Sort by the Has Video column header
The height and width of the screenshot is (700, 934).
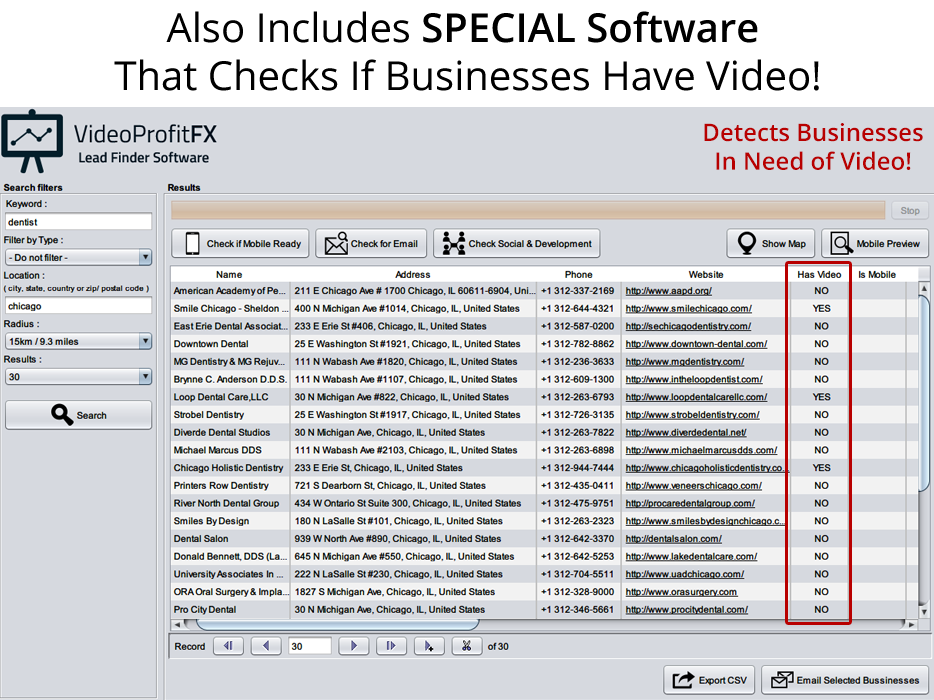coord(819,274)
